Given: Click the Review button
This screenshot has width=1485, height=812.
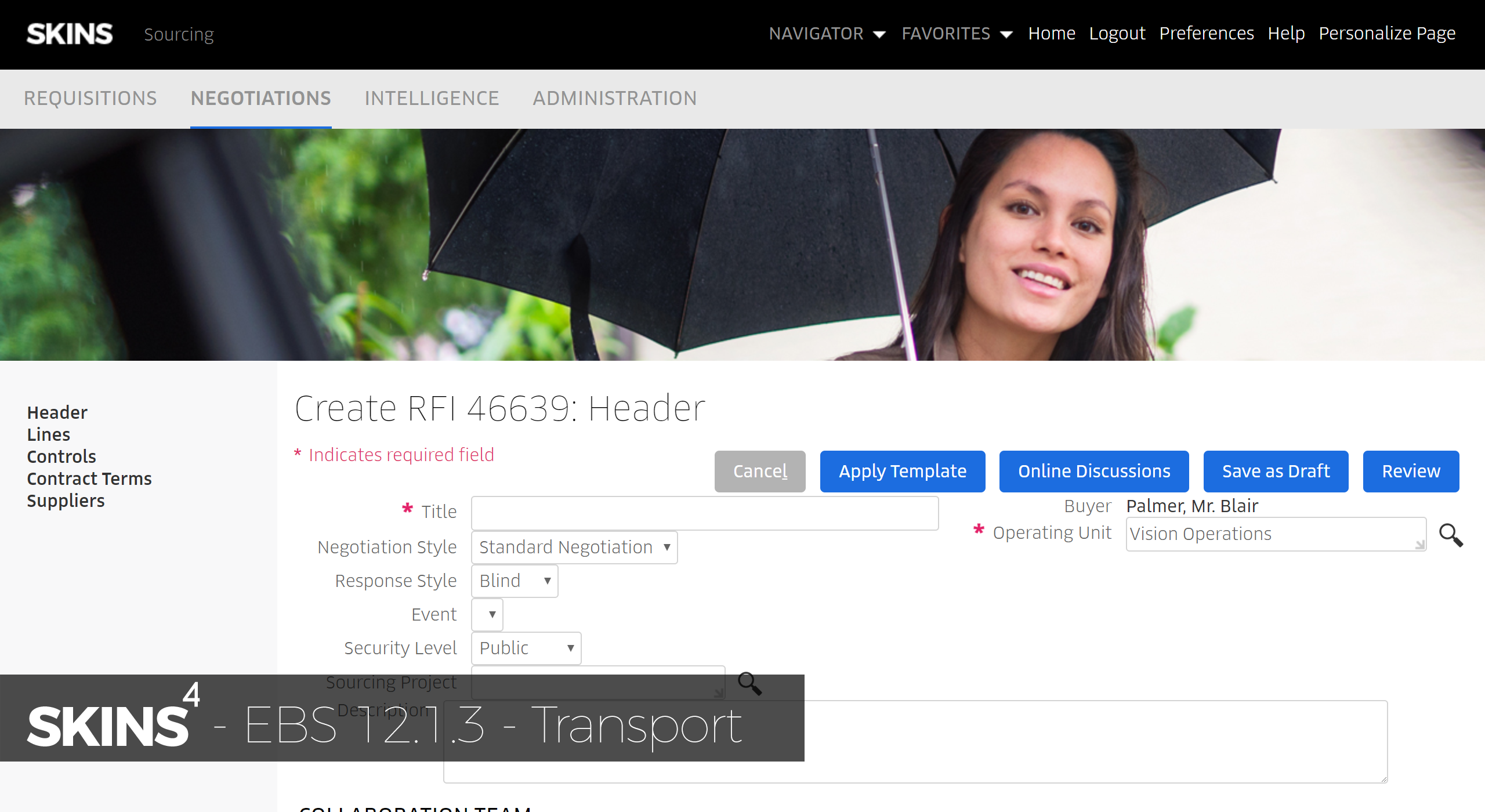Looking at the screenshot, I should click(1411, 471).
